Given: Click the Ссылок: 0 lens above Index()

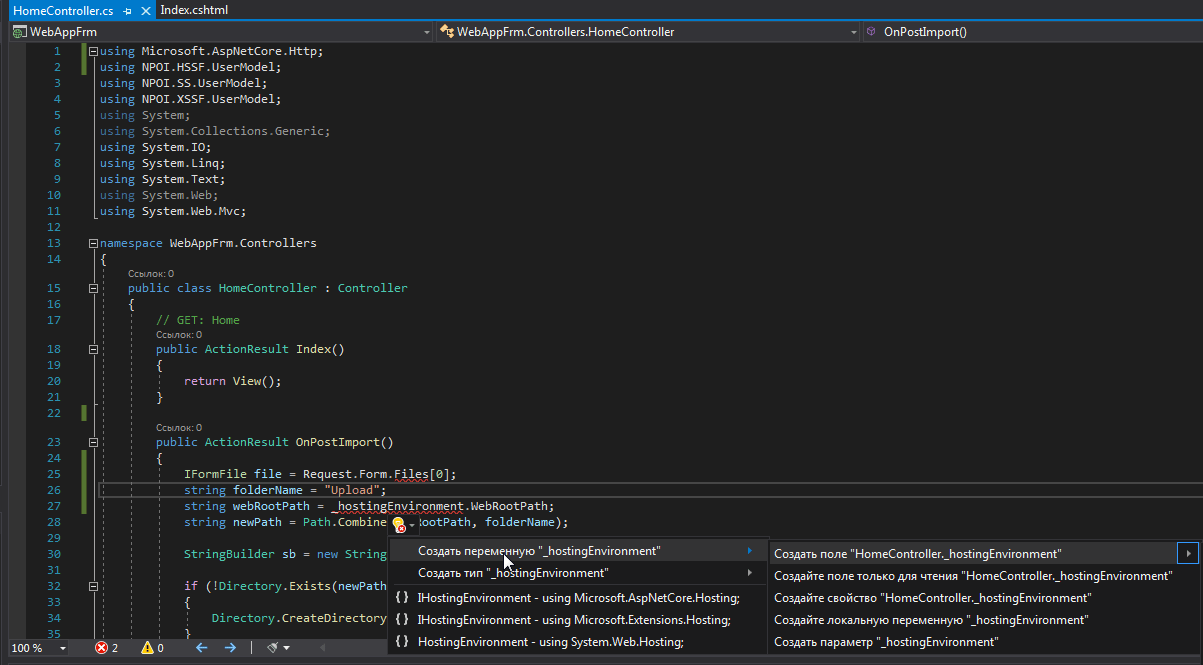Looking at the screenshot, I should click(x=179, y=335).
